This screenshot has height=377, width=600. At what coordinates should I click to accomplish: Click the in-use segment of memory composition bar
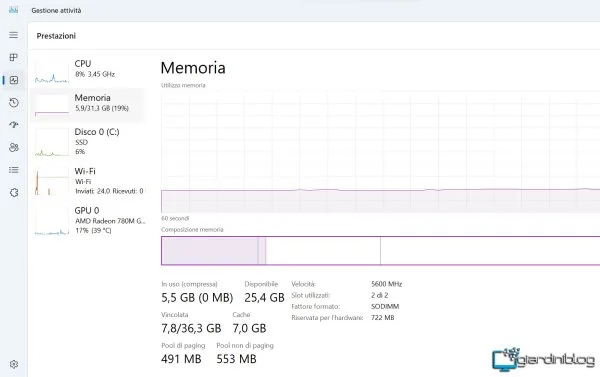[210, 251]
